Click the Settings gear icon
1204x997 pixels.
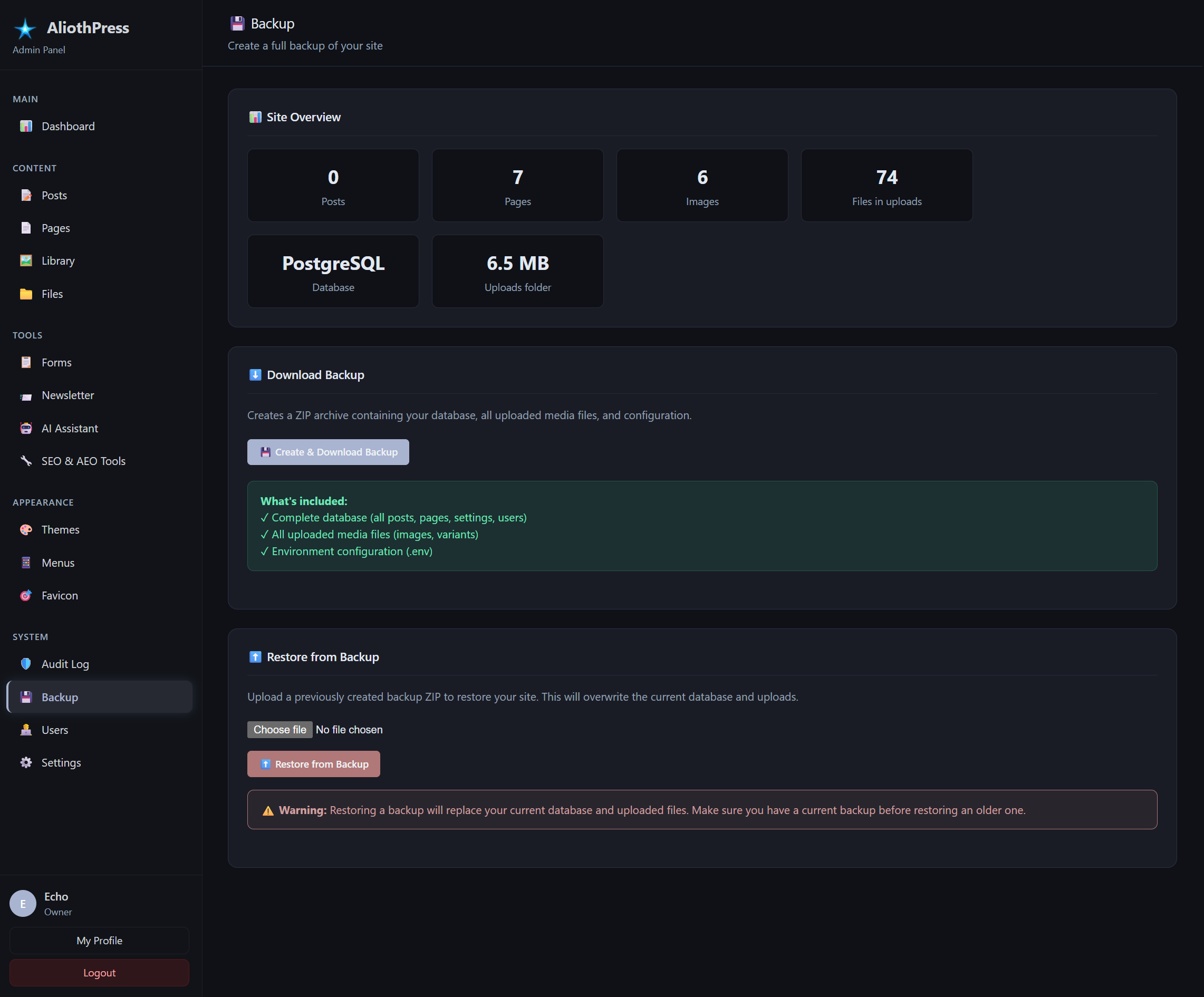(x=26, y=762)
